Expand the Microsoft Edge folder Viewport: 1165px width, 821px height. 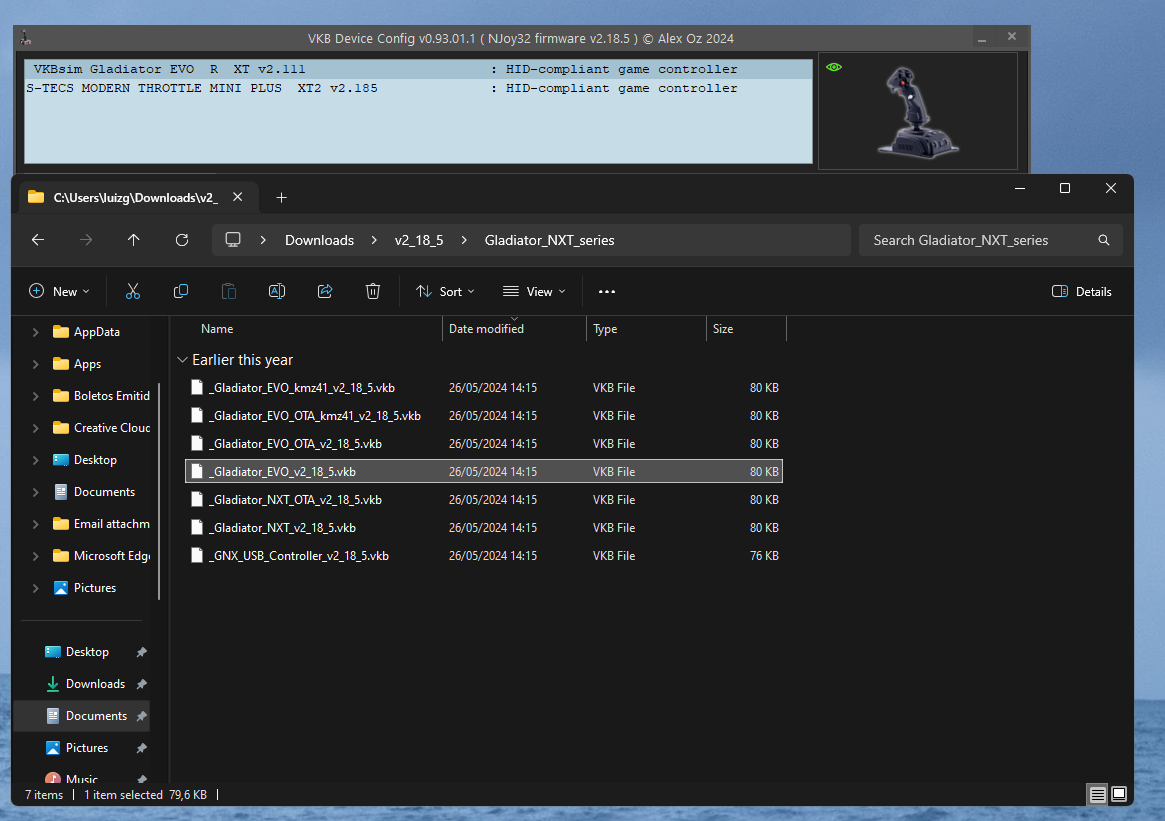click(36, 556)
